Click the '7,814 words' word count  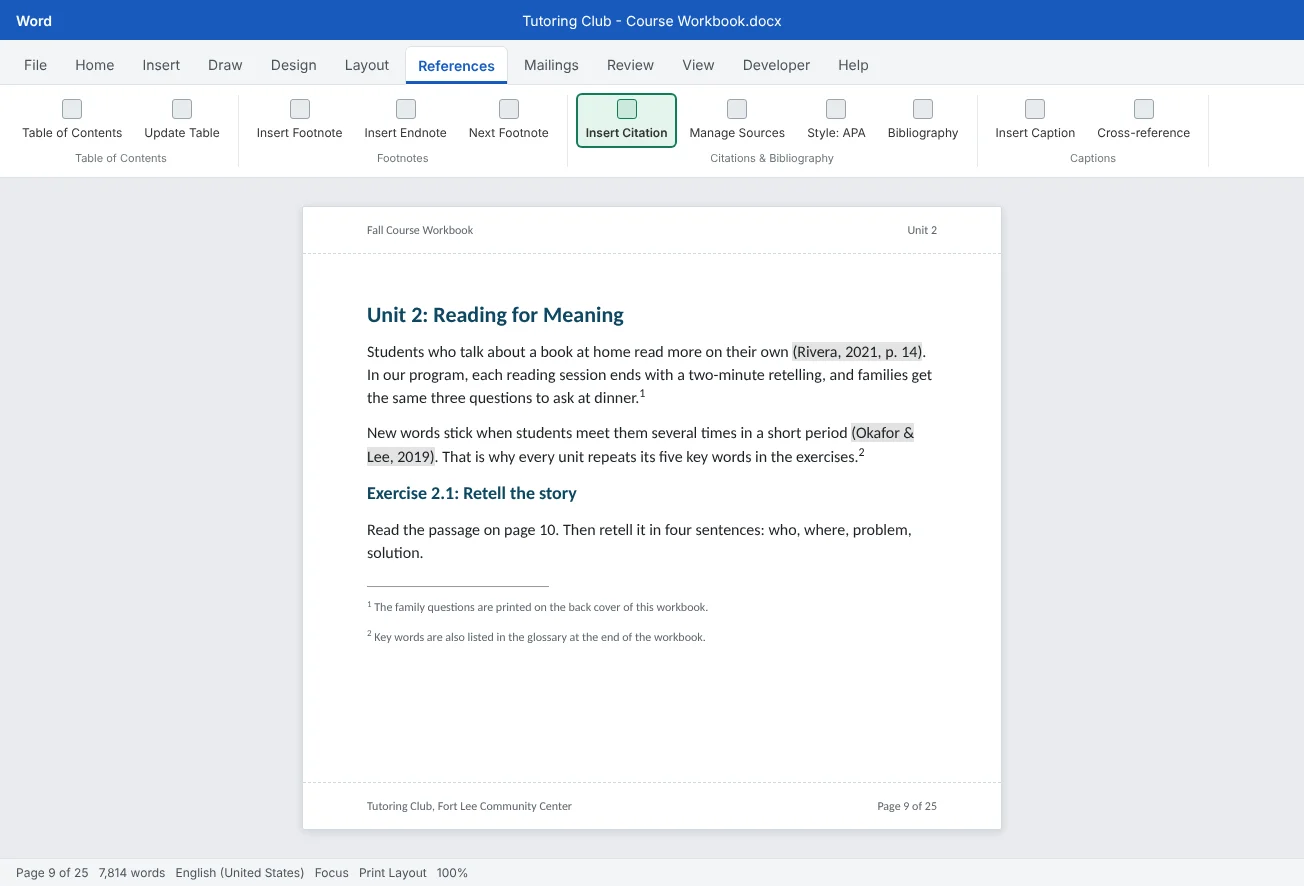click(x=132, y=873)
